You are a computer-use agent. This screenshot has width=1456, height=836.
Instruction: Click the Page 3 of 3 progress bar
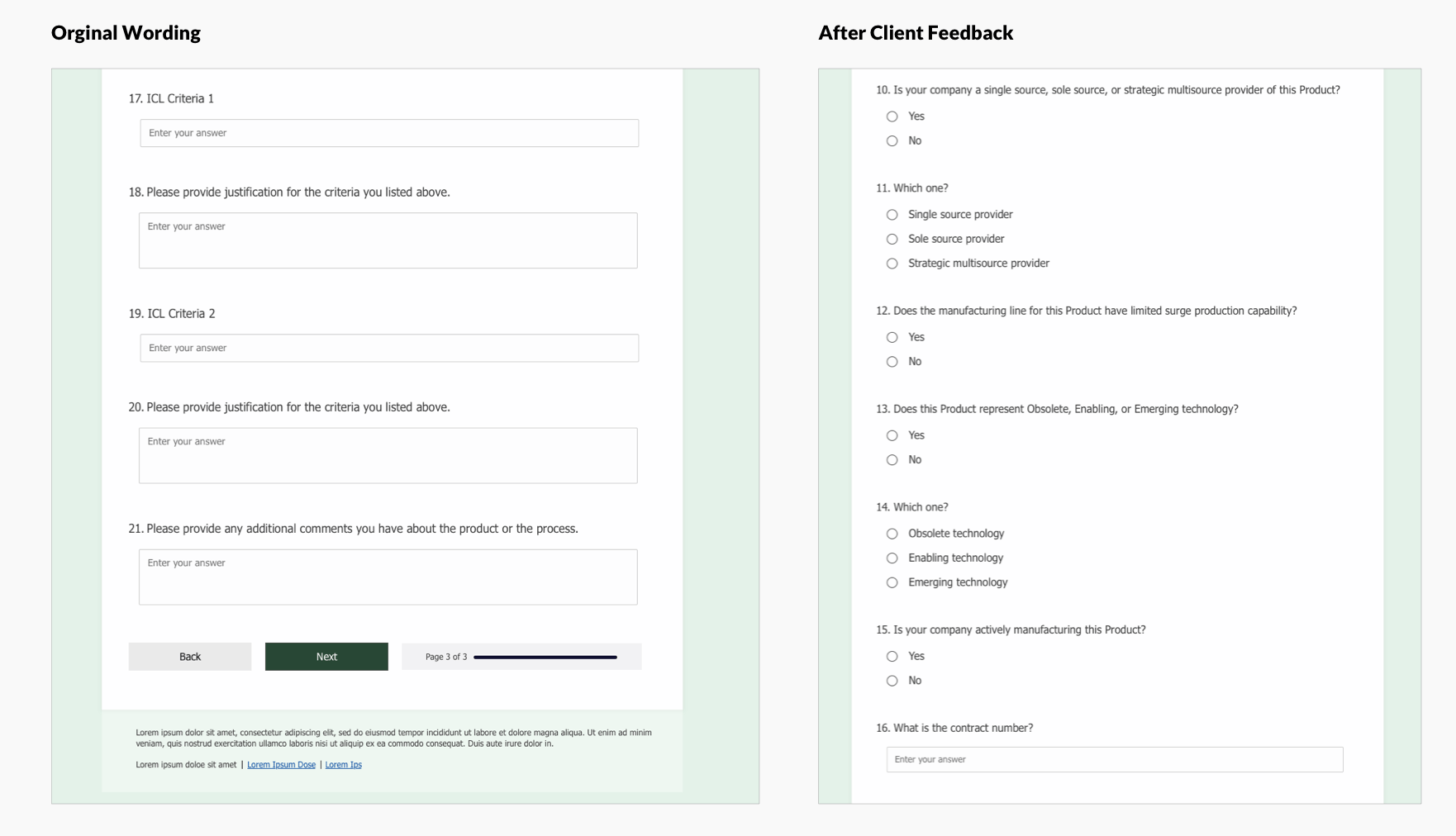545,658
